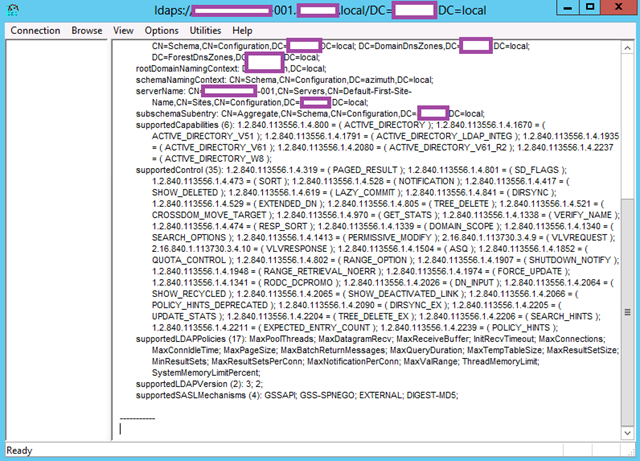Viewport: 640px width, 461px height.
Task: Click the 'SystemMemoryLimitPercent' text
Action: [x=205, y=373]
